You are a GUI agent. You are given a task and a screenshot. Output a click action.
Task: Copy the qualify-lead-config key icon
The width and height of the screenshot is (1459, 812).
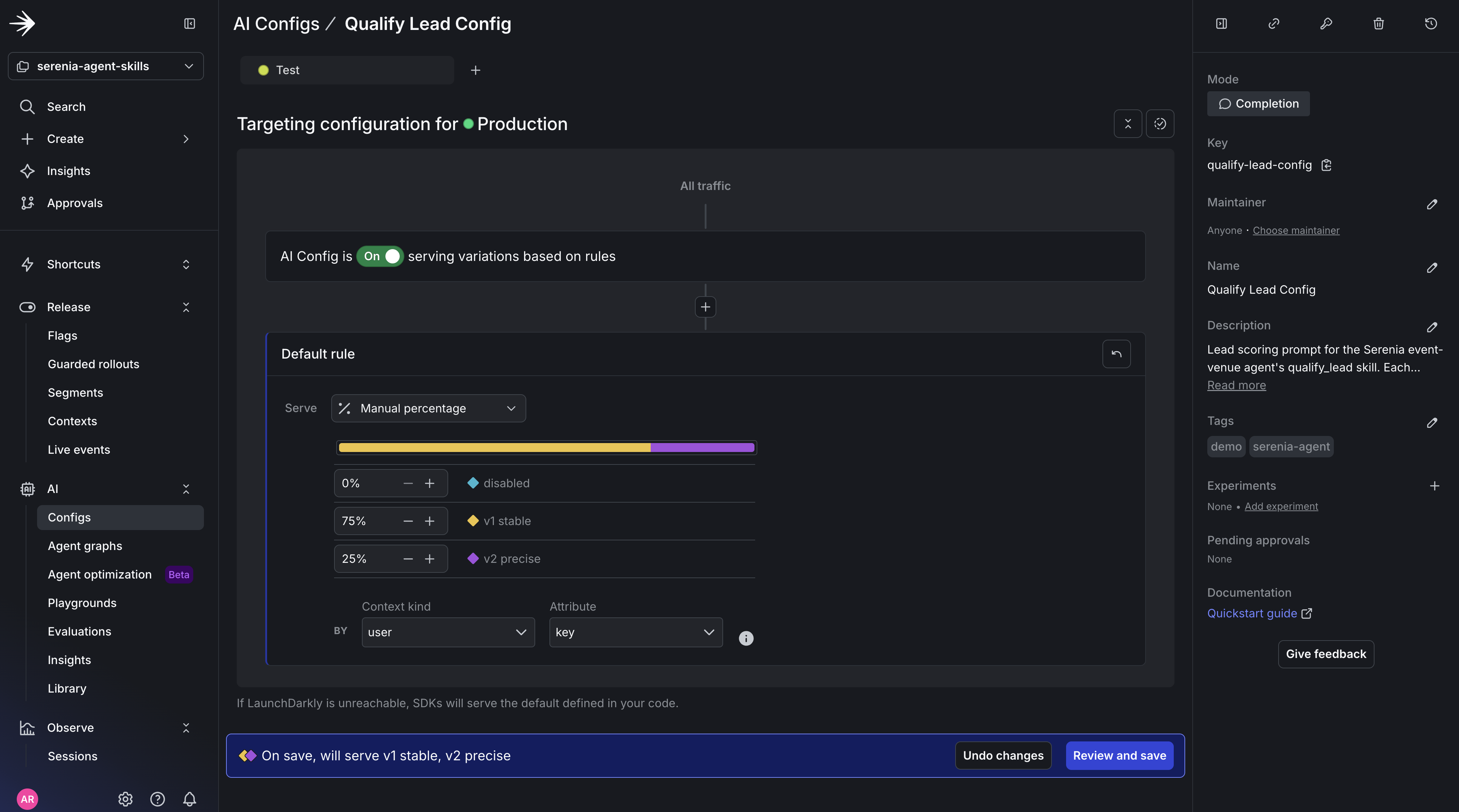(x=1326, y=165)
